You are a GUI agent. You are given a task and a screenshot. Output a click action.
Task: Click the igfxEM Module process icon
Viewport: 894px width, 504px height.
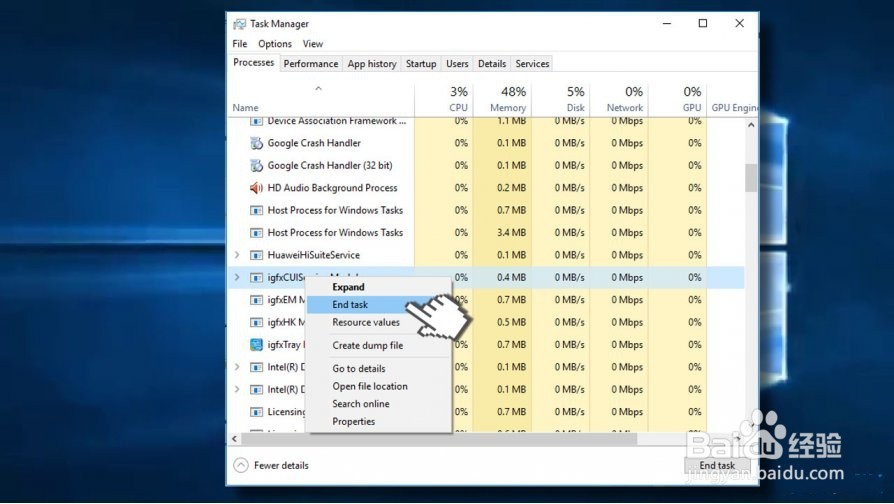click(257, 300)
